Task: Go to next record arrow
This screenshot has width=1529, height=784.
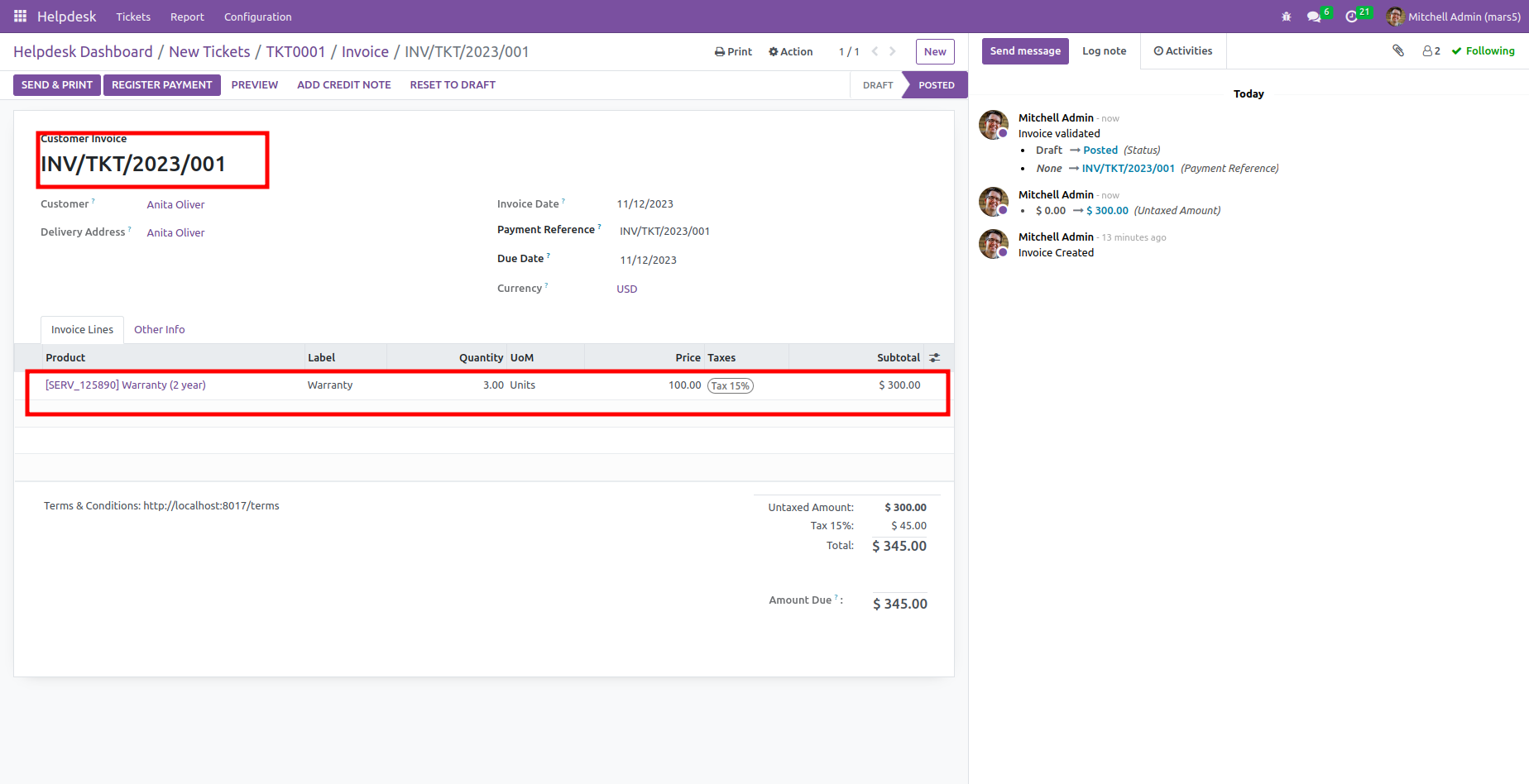Action: point(893,51)
